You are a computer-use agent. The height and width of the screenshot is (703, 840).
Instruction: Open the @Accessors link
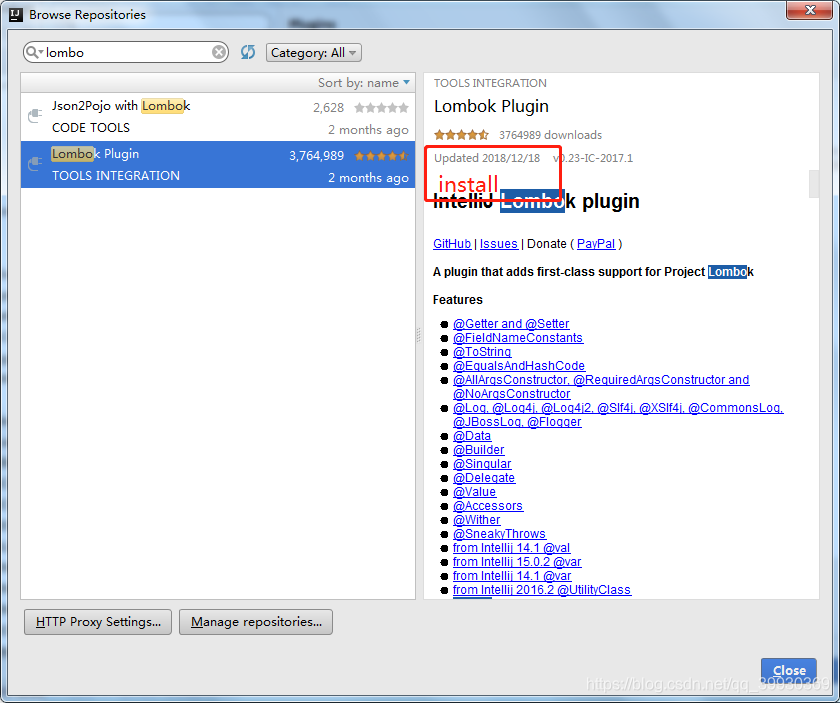[488, 505]
